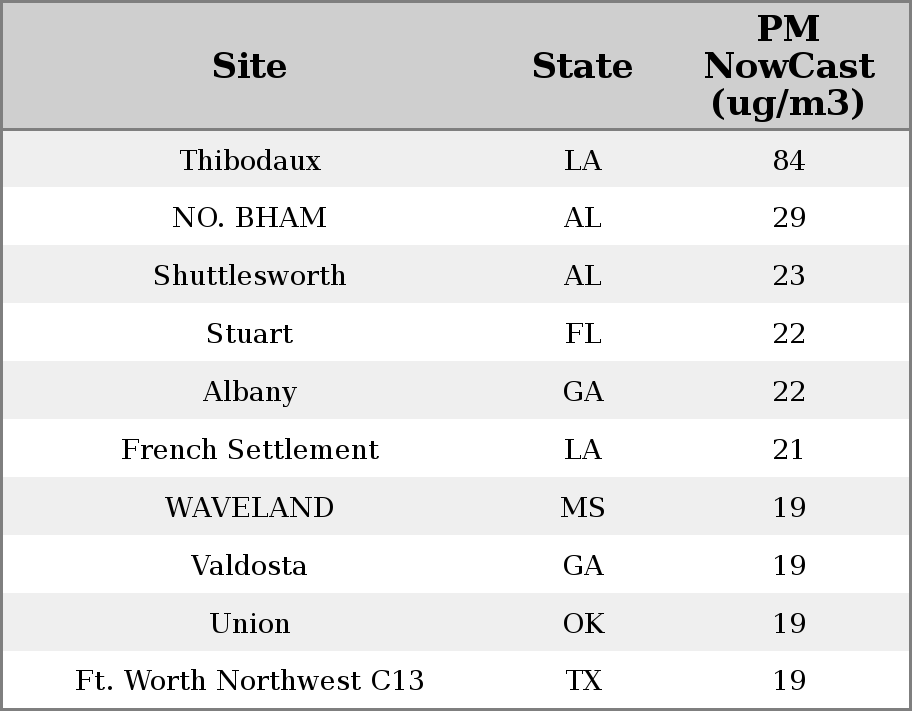This screenshot has height=711, width=912.
Task: Click the FL state cell
Action: point(582,333)
